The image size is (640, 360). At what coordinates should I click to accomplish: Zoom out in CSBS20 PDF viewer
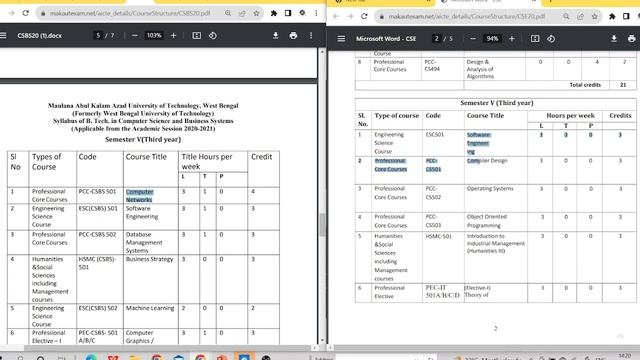pos(135,36)
